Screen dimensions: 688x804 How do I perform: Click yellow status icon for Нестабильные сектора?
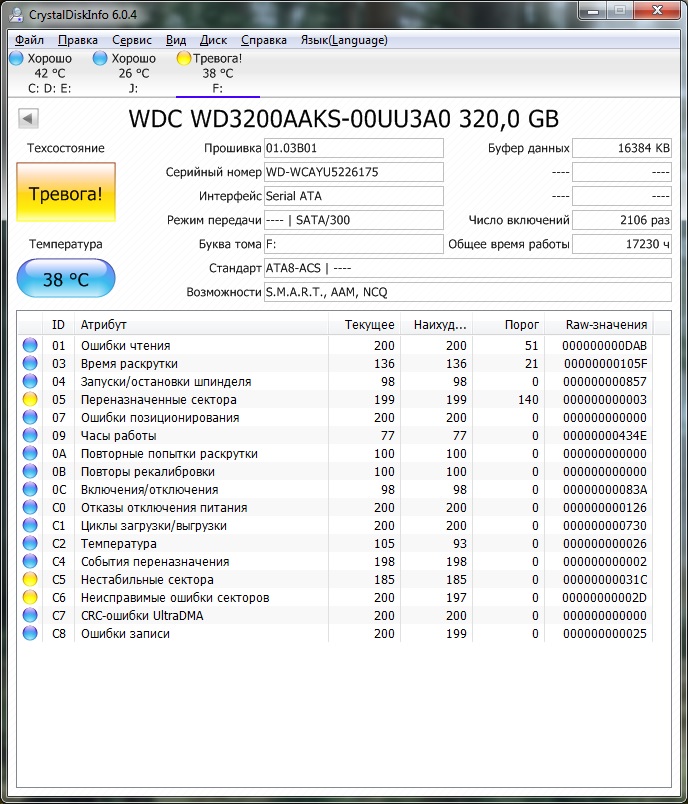[x=30, y=579]
